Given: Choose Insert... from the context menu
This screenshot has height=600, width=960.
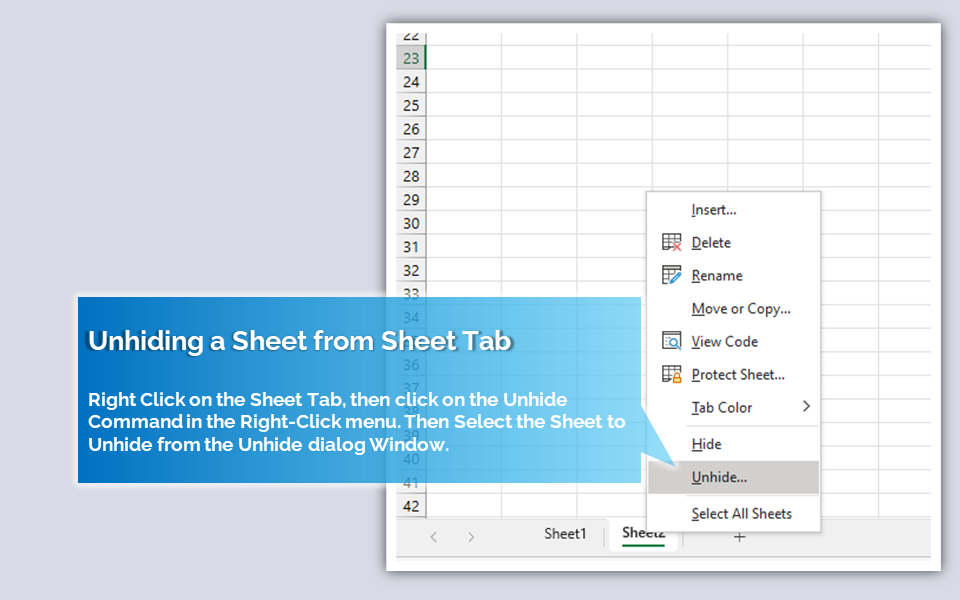Looking at the screenshot, I should point(713,210).
